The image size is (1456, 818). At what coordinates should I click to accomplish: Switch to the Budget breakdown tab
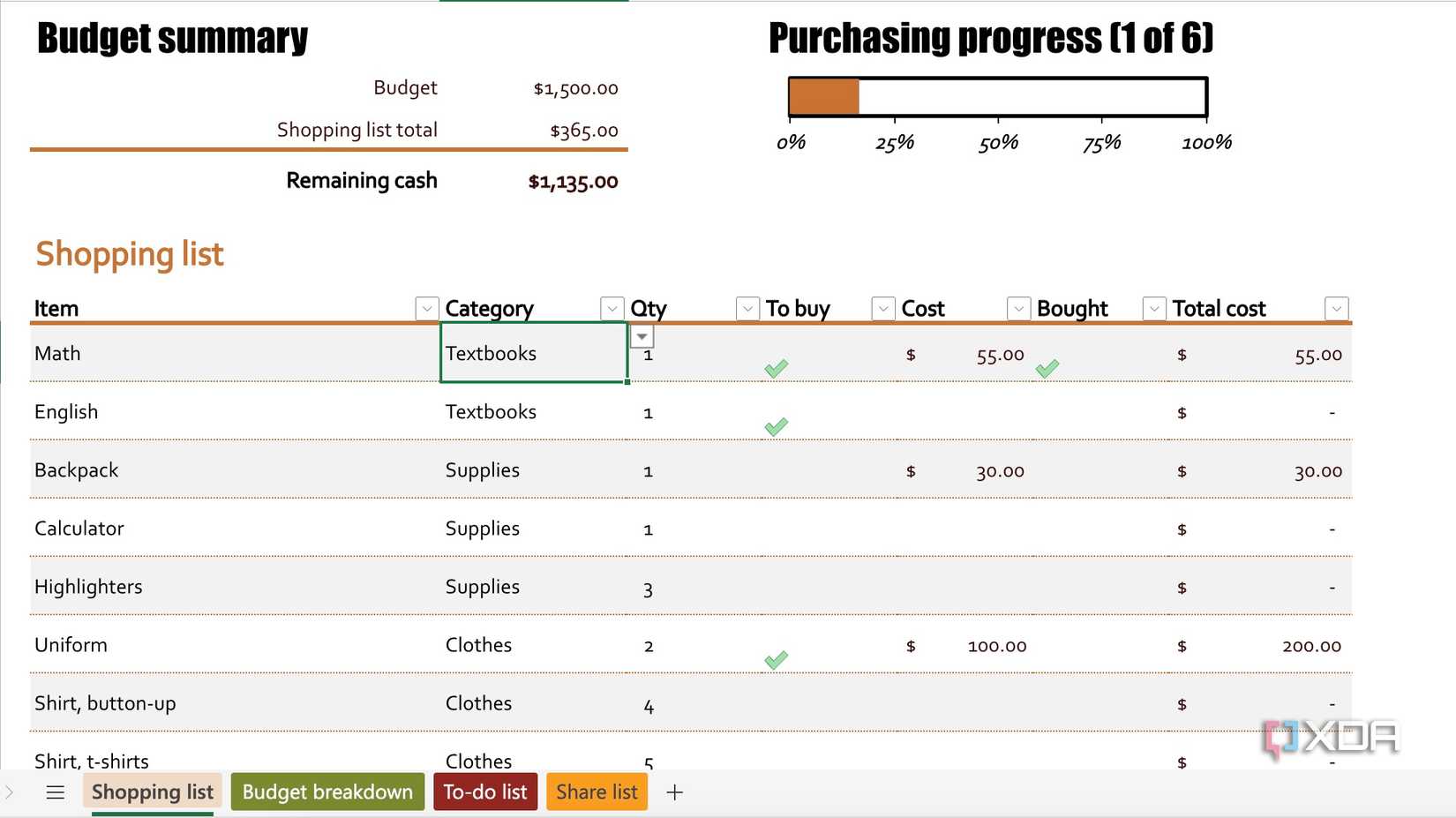(326, 792)
